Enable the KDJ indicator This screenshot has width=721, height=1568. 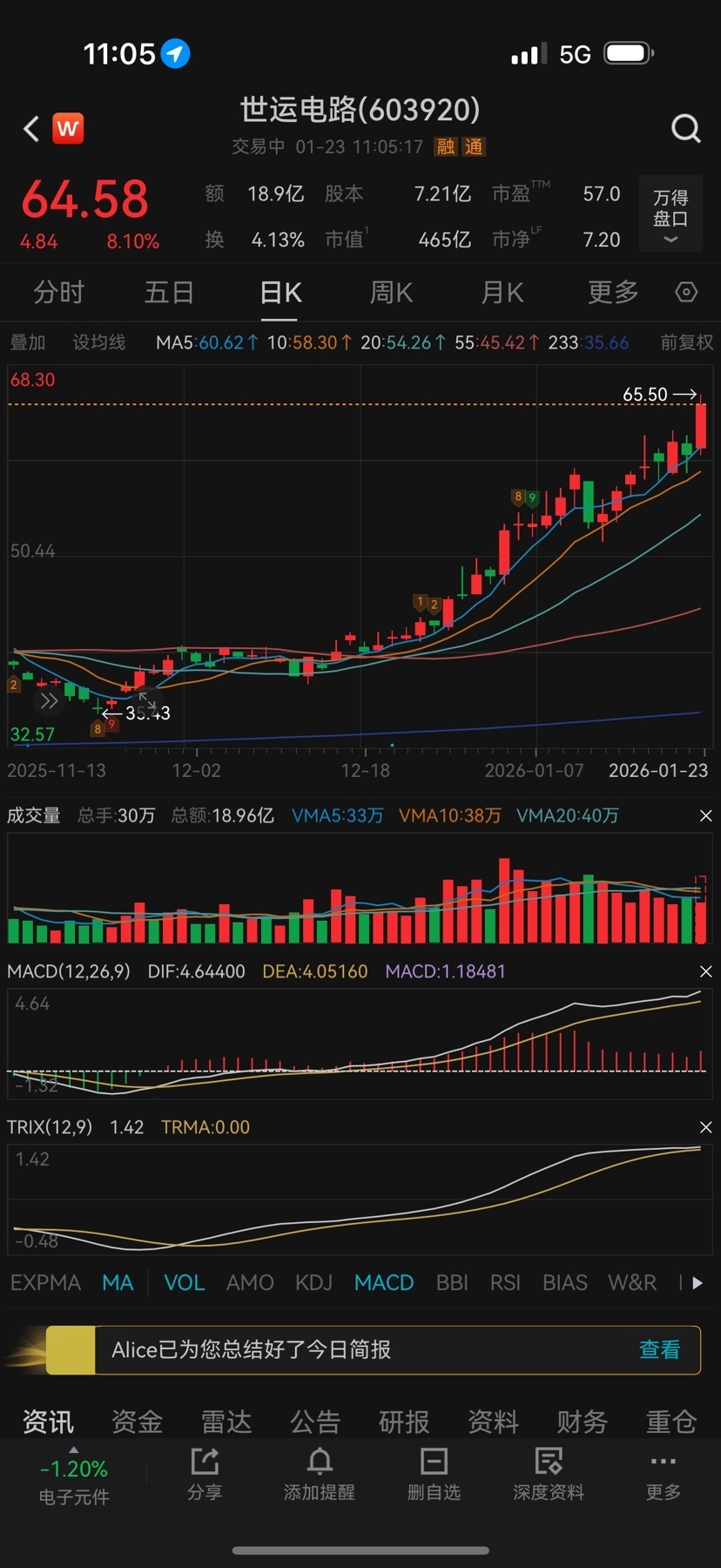click(313, 1283)
